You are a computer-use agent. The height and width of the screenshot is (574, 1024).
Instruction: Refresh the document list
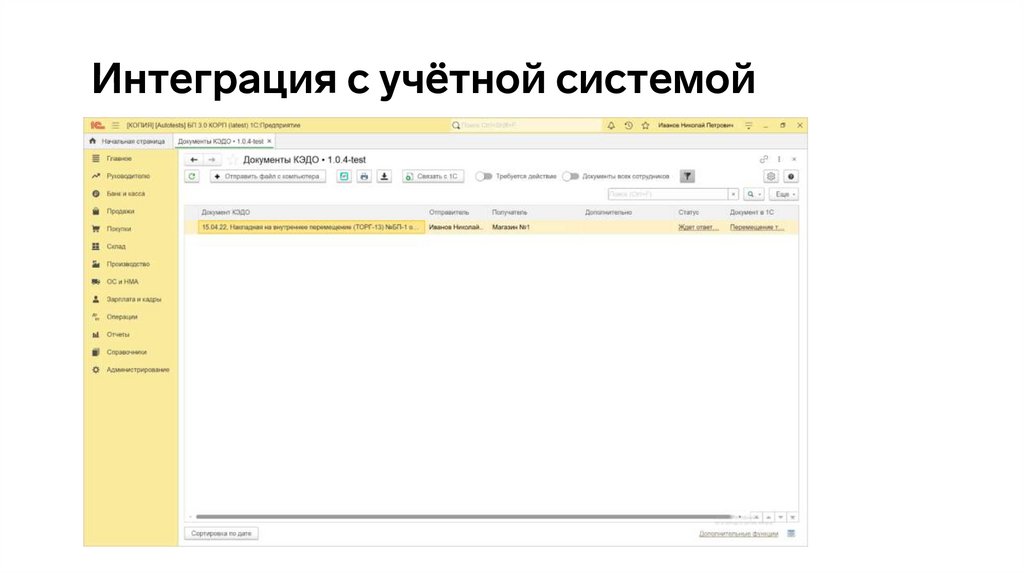[x=192, y=176]
